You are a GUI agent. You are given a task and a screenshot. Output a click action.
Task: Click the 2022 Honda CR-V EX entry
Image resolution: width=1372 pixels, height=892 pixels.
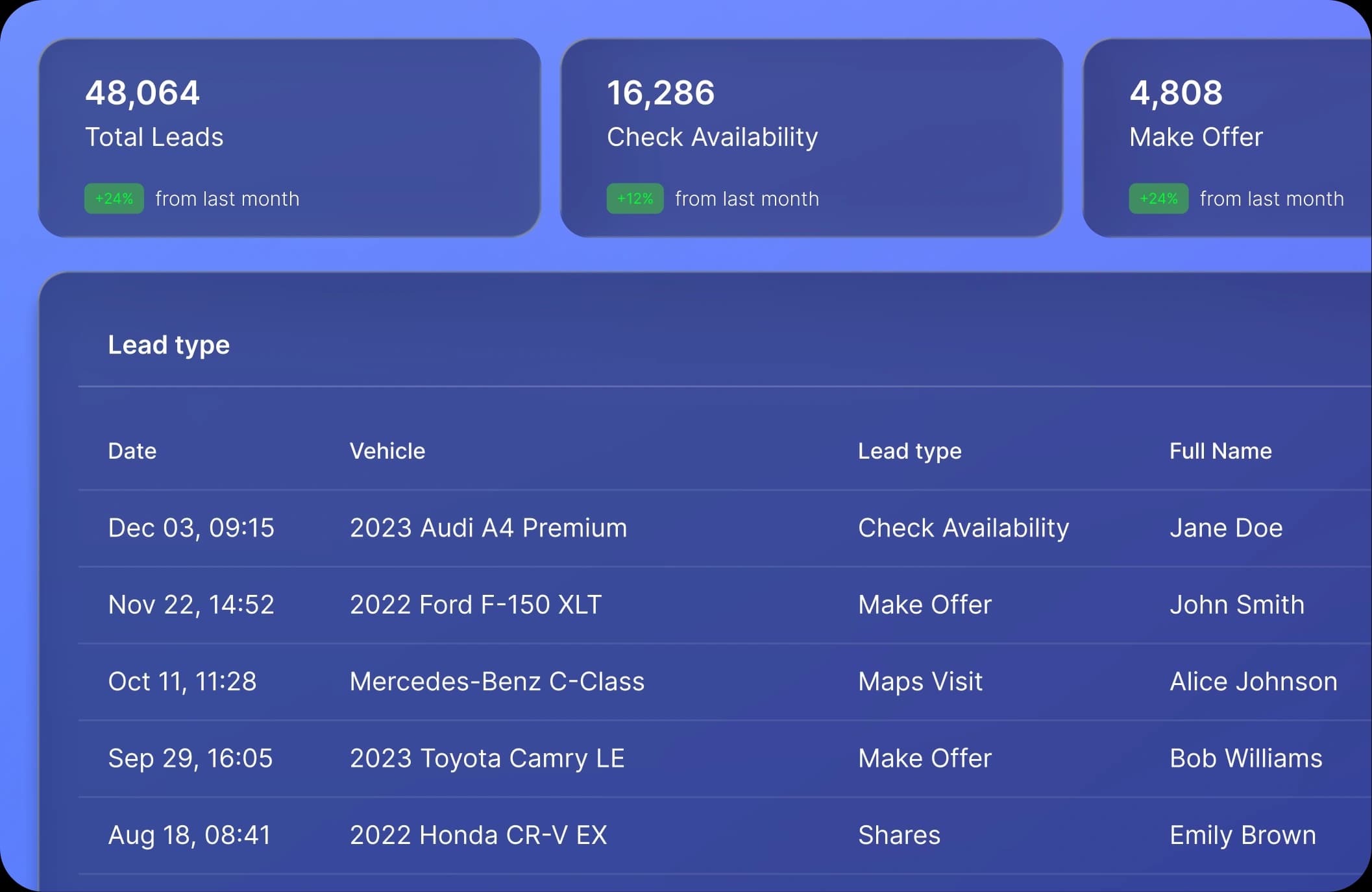478,835
